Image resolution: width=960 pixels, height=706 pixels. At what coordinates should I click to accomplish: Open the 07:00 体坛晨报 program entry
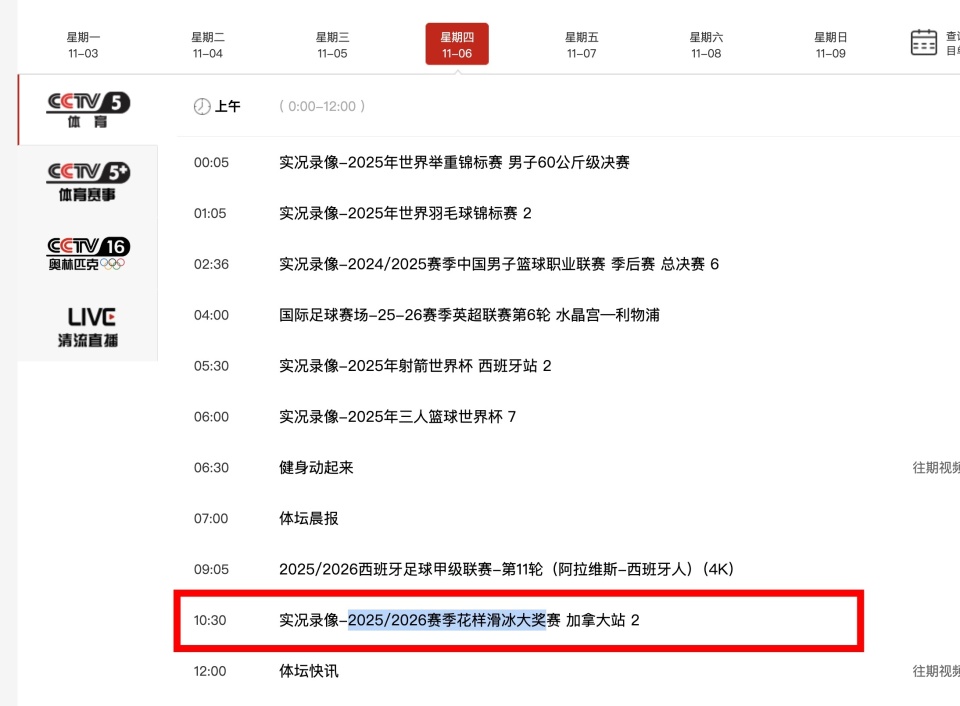[x=312, y=518]
